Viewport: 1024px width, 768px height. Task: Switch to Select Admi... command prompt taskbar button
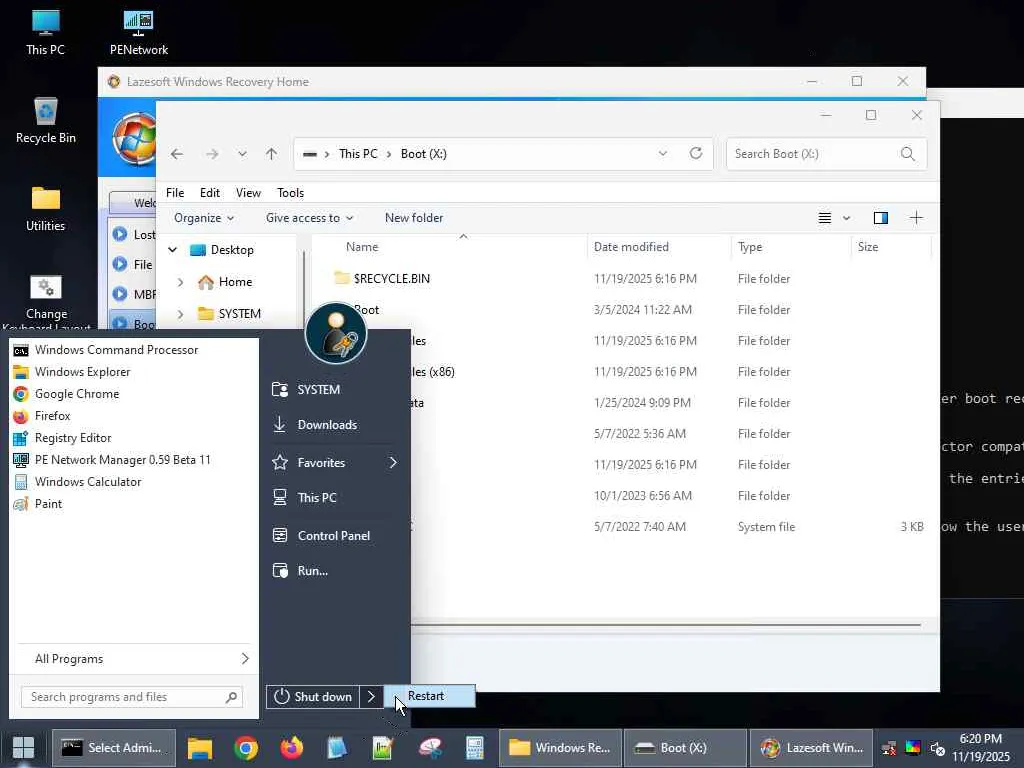pyautogui.click(x=114, y=748)
